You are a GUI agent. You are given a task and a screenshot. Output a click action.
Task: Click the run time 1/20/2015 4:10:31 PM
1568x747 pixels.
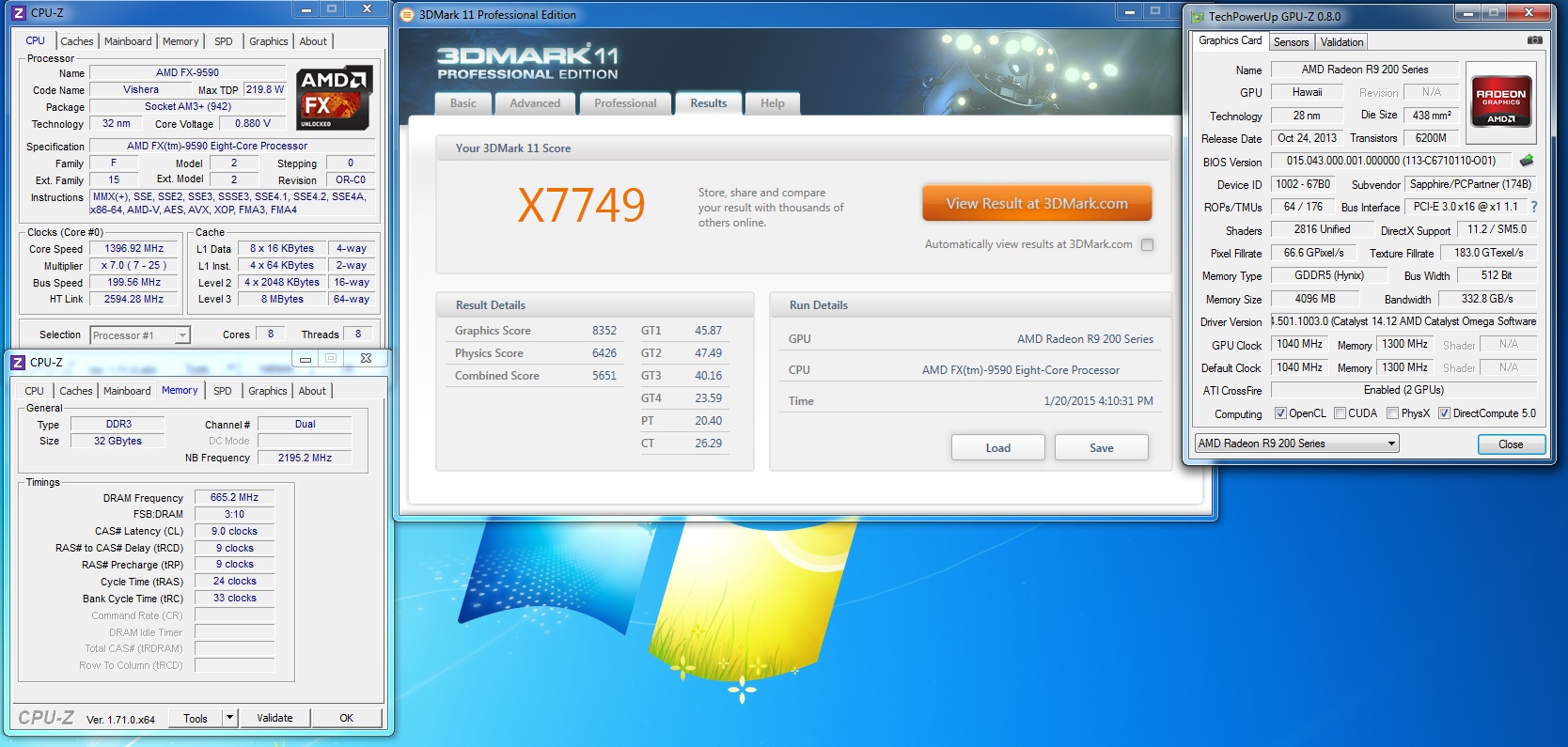click(x=1098, y=401)
